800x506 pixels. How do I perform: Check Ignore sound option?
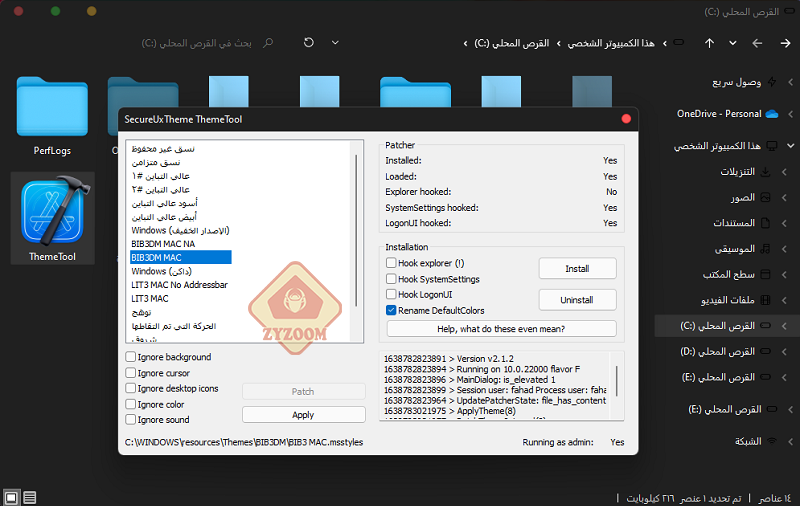pos(131,419)
